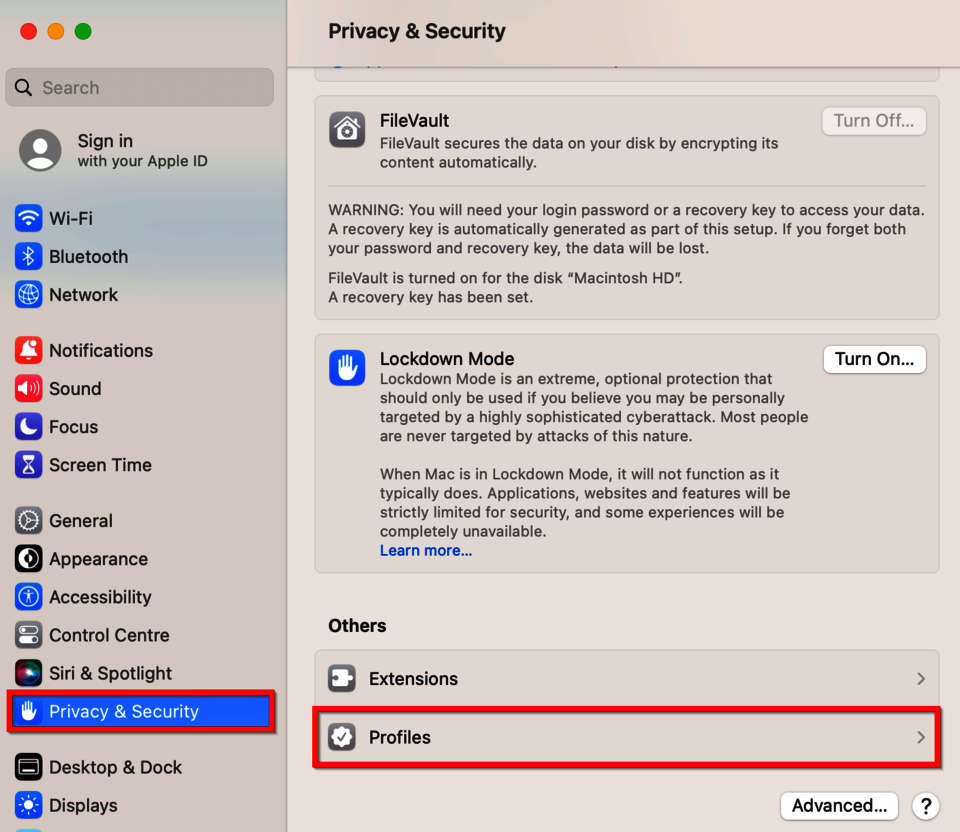Expand the Extensions row chevron

point(921,679)
